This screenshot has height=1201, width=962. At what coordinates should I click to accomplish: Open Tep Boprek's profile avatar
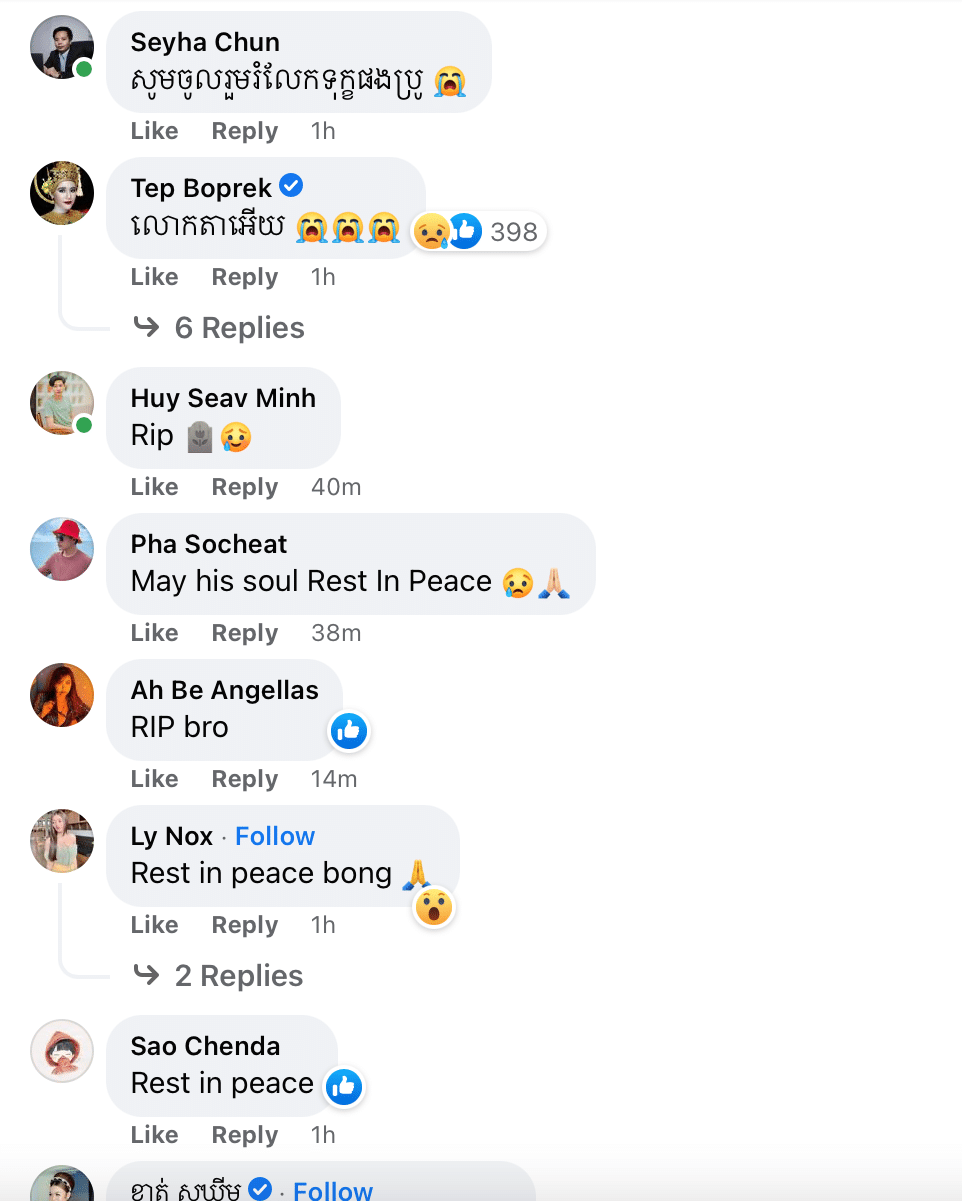62,193
